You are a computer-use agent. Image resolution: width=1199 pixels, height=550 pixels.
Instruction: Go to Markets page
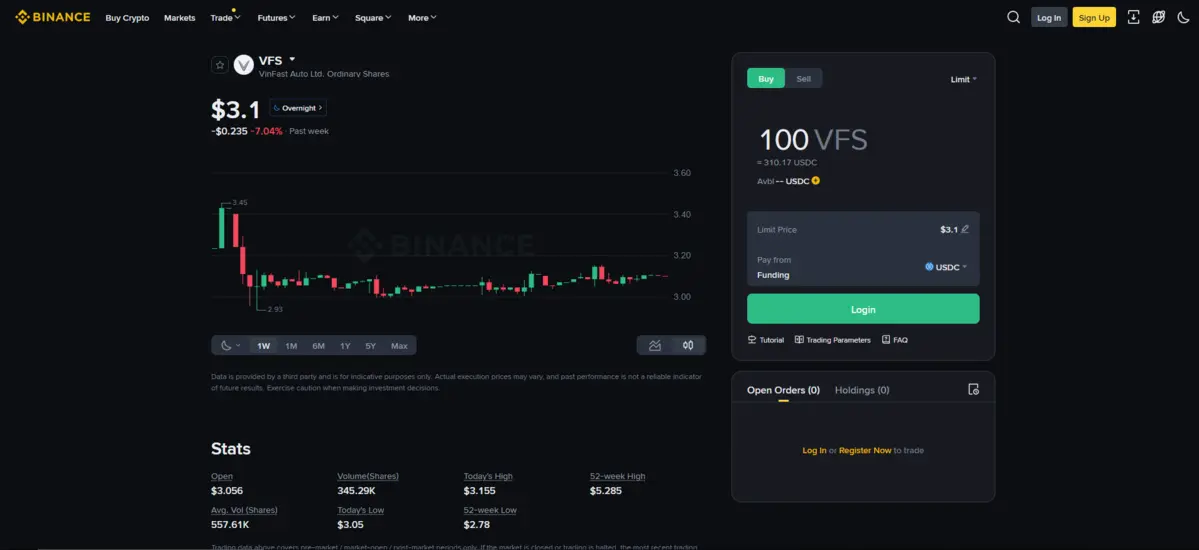tap(180, 18)
